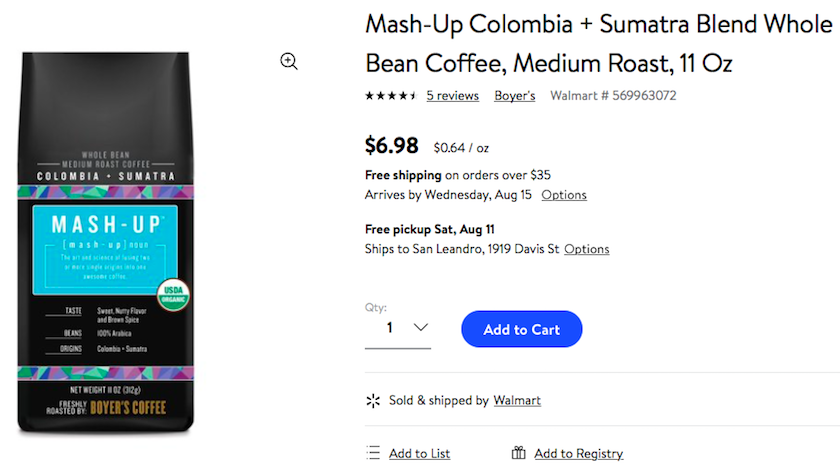The image size is (840, 472).
Task: Click the Walmart spark icon beside Sold & shipped
Action: click(373, 401)
